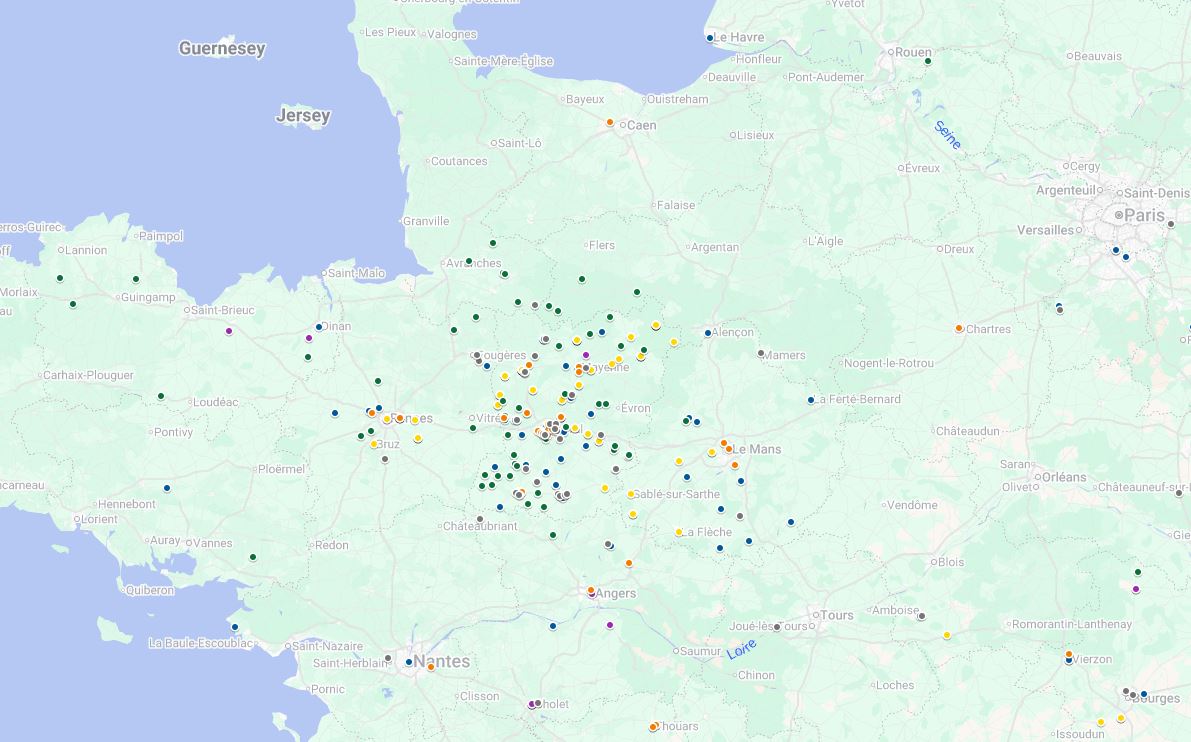Click the Lorient town label
Screen dimensions: 1191x742
pos(99,519)
